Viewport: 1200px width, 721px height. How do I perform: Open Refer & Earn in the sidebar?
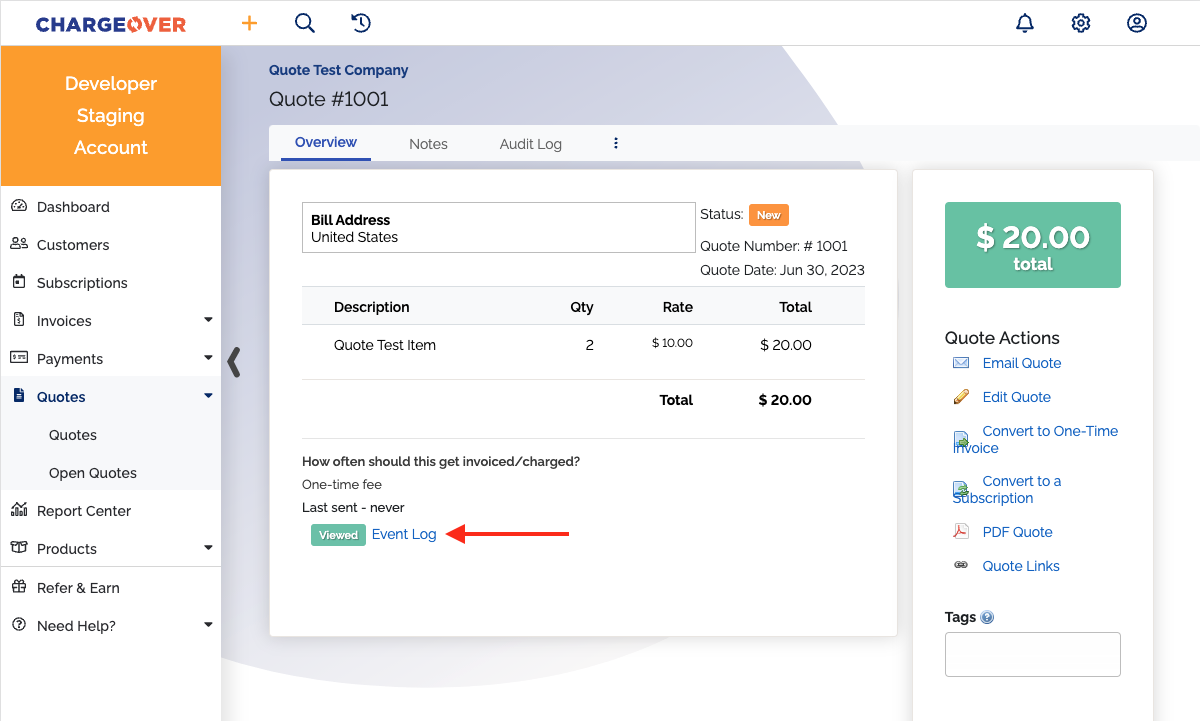[x=78, y=588]
